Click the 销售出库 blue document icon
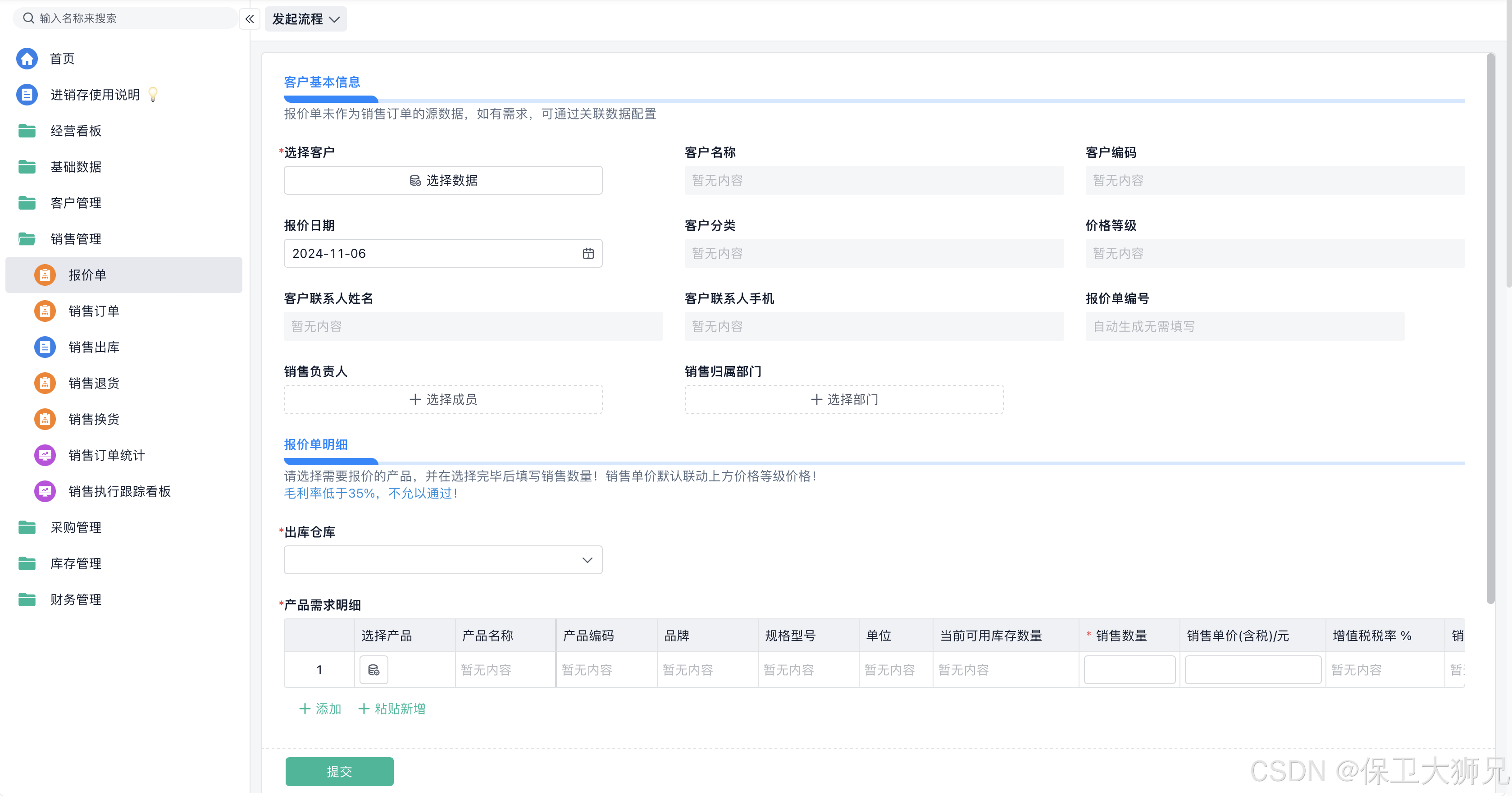 45,347
